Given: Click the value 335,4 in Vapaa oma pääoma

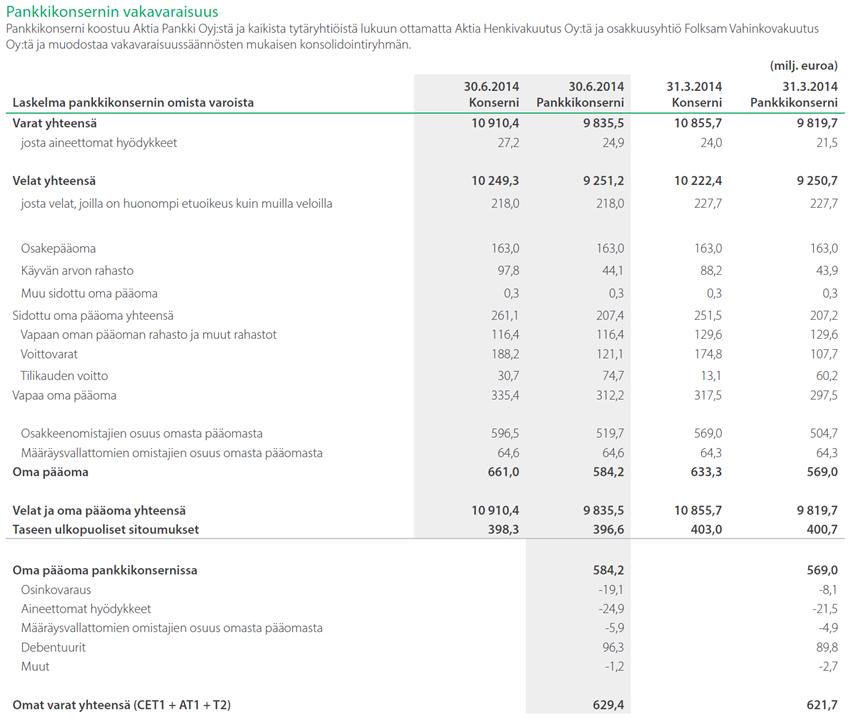Looking at the screenshot, I should point(505,396).
